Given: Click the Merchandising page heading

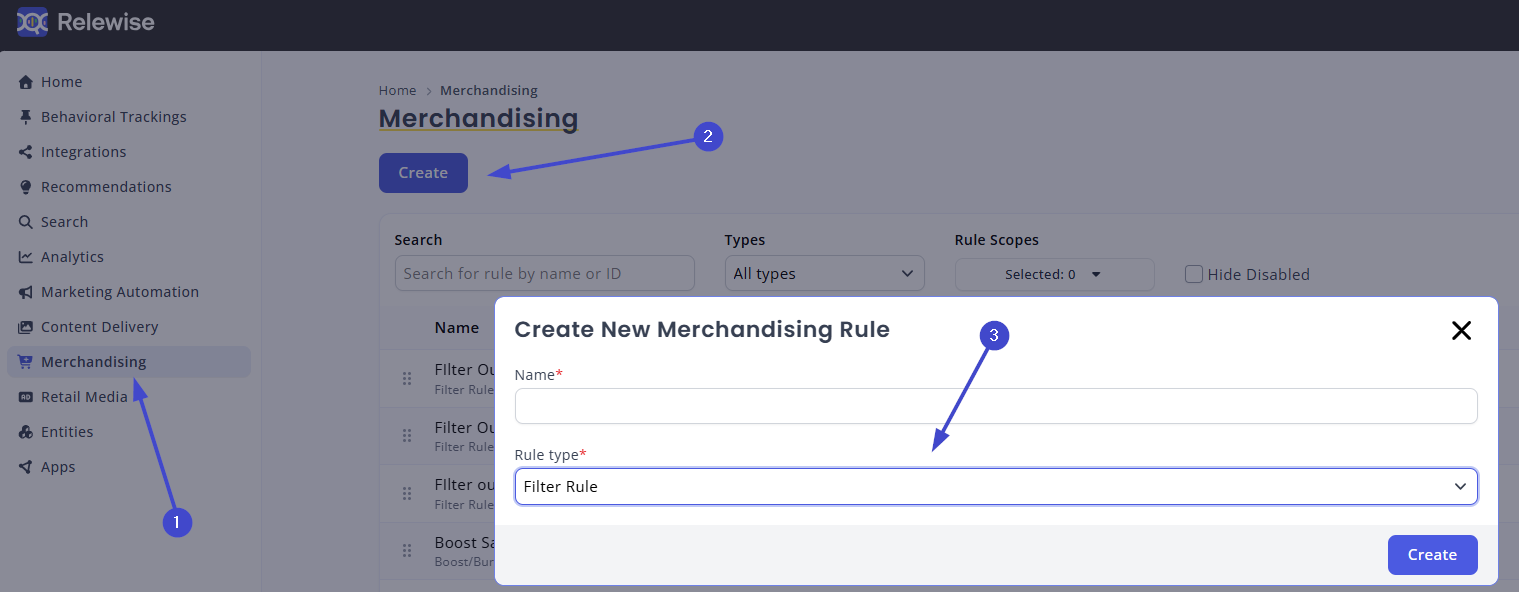Looking at the screenshot, I should pos(479,119).
